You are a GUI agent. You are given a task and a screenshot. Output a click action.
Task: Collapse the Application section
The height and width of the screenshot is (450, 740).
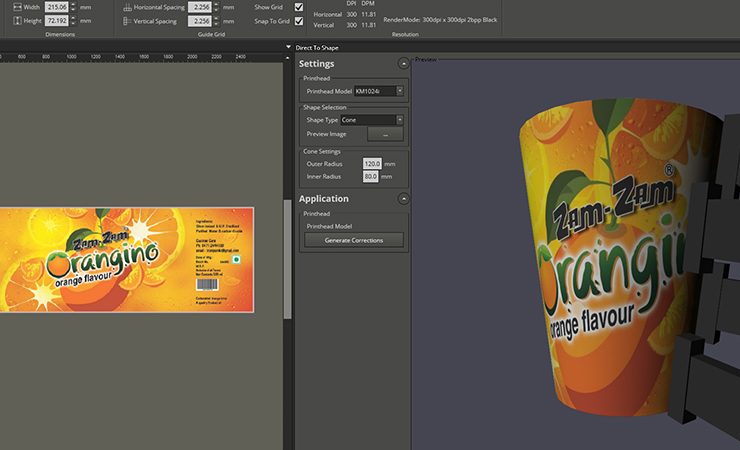[x=403, y=199]
